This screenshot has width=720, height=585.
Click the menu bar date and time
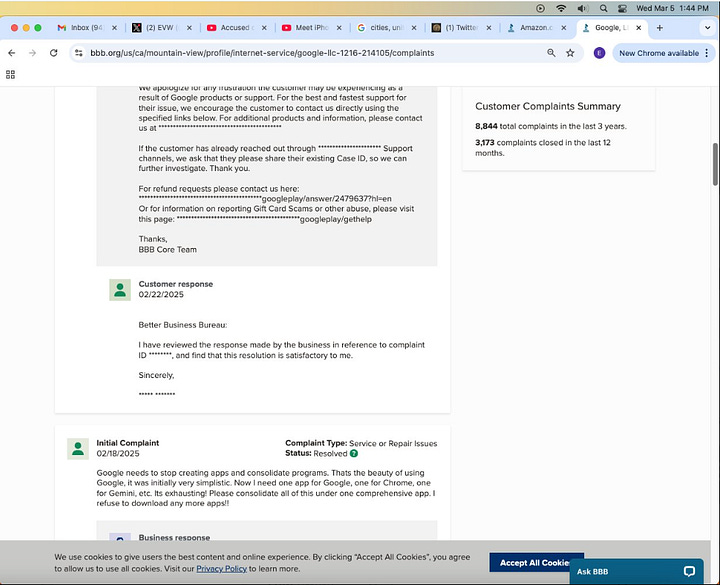[672, 8]
